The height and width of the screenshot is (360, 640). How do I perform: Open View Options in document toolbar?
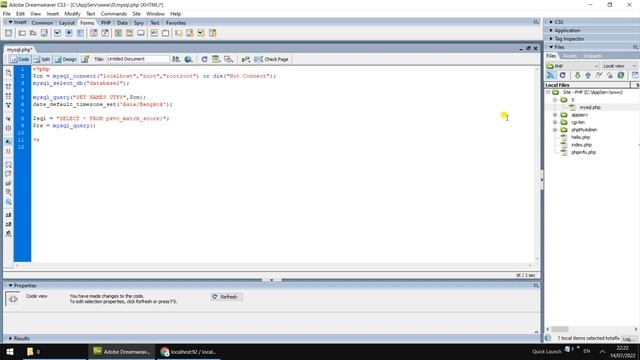point(216,59)
